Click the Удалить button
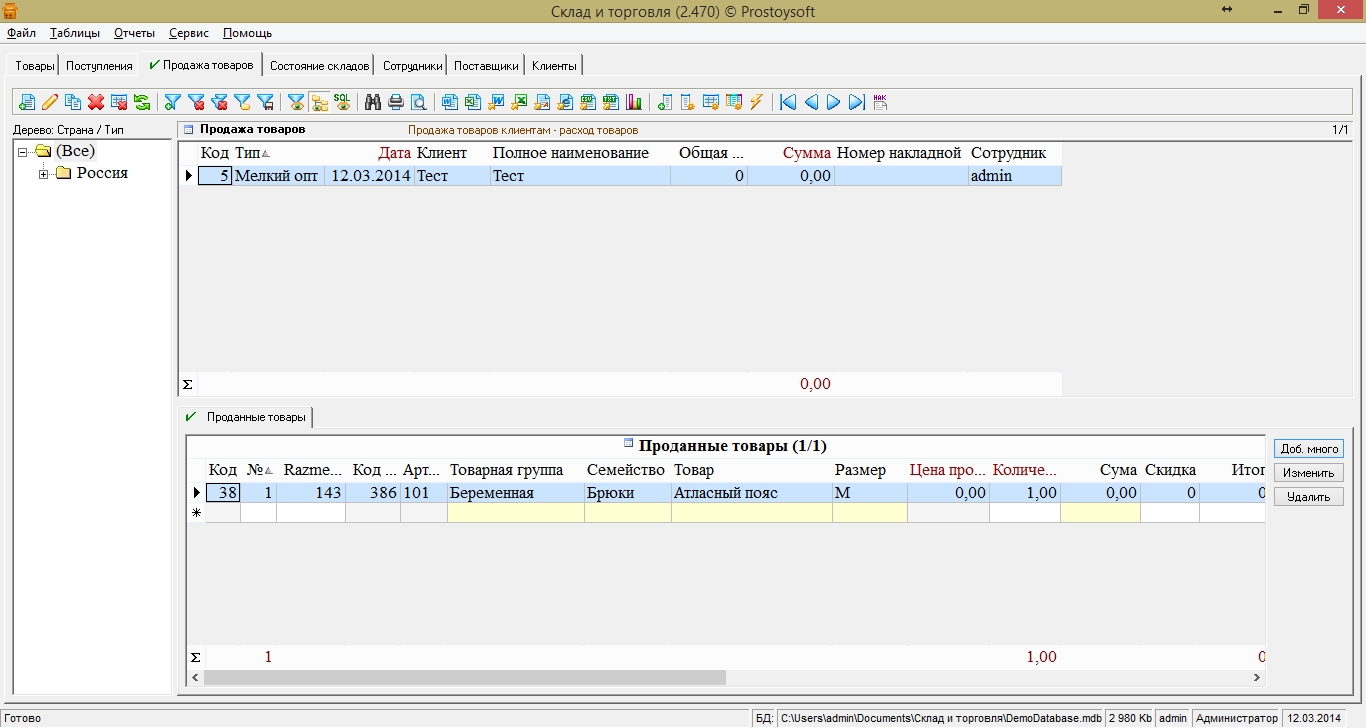This screenshot has width=1366, height=728. pos(1309,497)
